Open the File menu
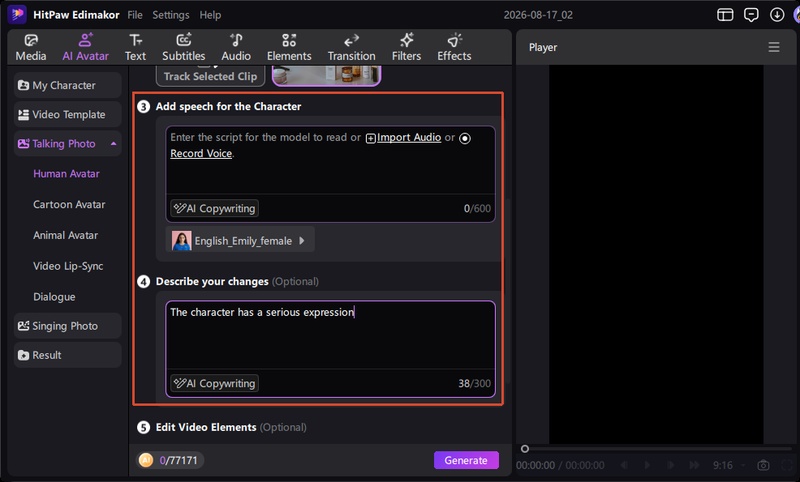This screenshot has width=800, height=482. [135, 15]
